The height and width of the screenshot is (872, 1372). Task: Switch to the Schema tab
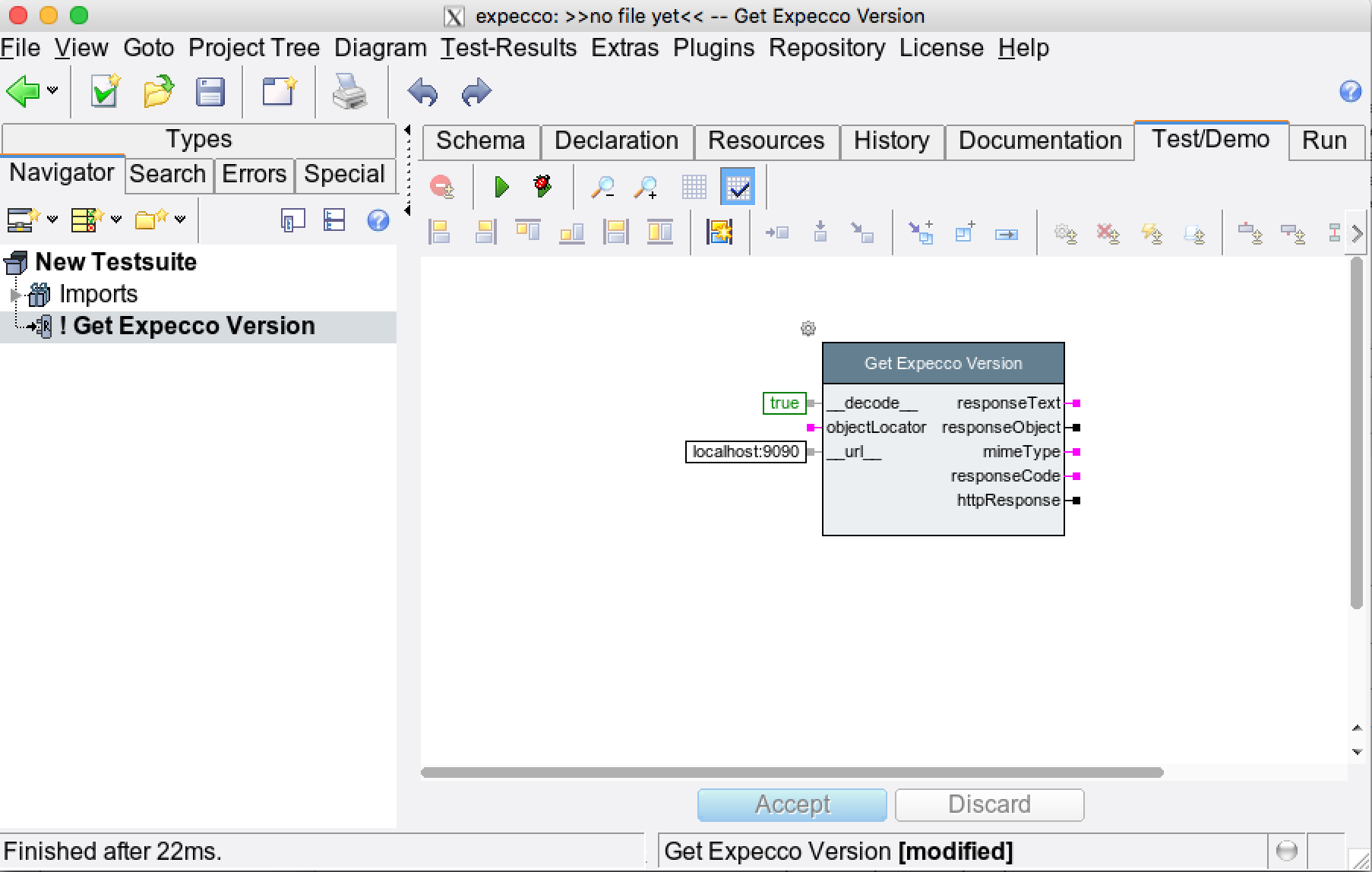click(x=480, y=141)
